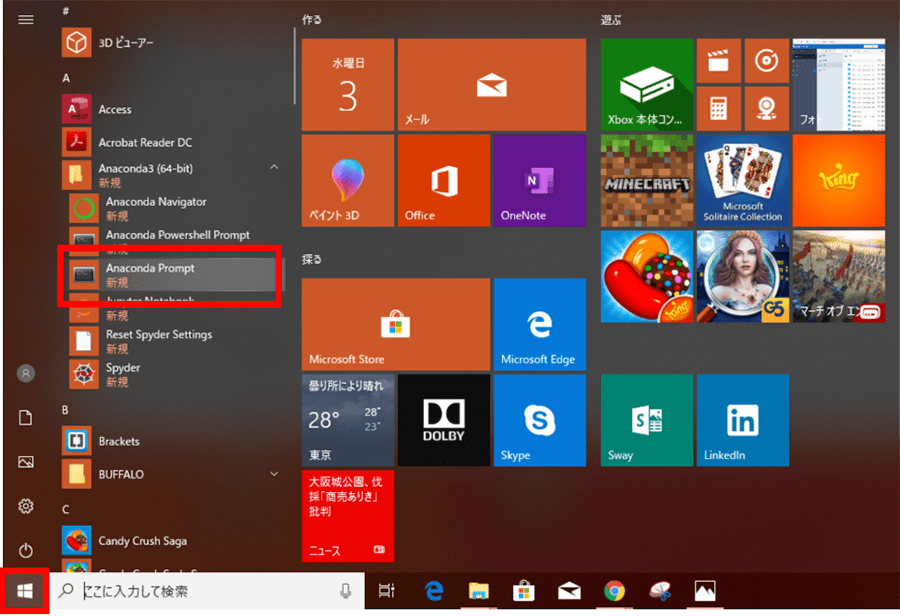Viewport: 900px width, 616px height.
Task: Open the webcam Camera tile
Action: pyautogui.click(x=767, y=109)
